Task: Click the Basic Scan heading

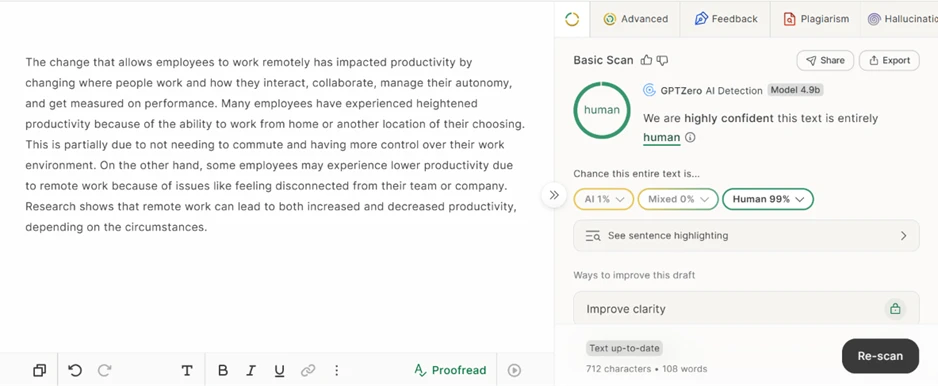Action: point(603,60)
